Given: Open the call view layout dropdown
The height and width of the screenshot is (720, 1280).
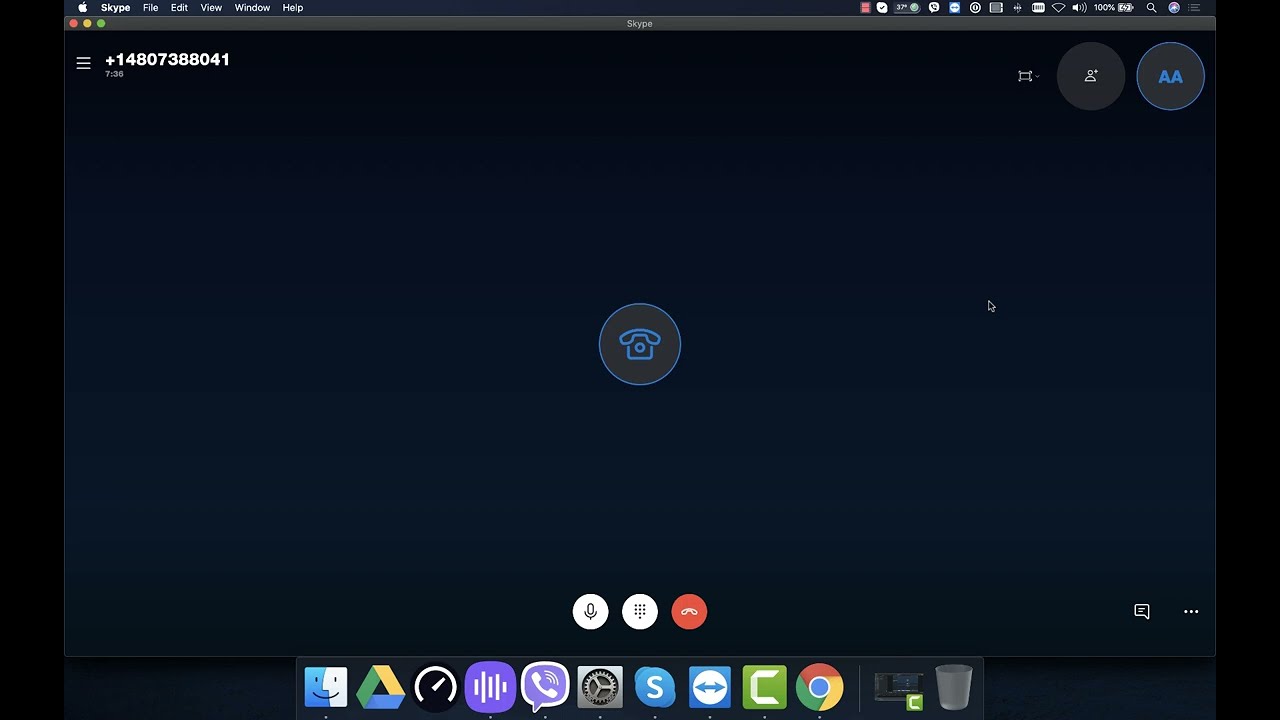Looking at the screenshot, I should [x=1028, y=76].
